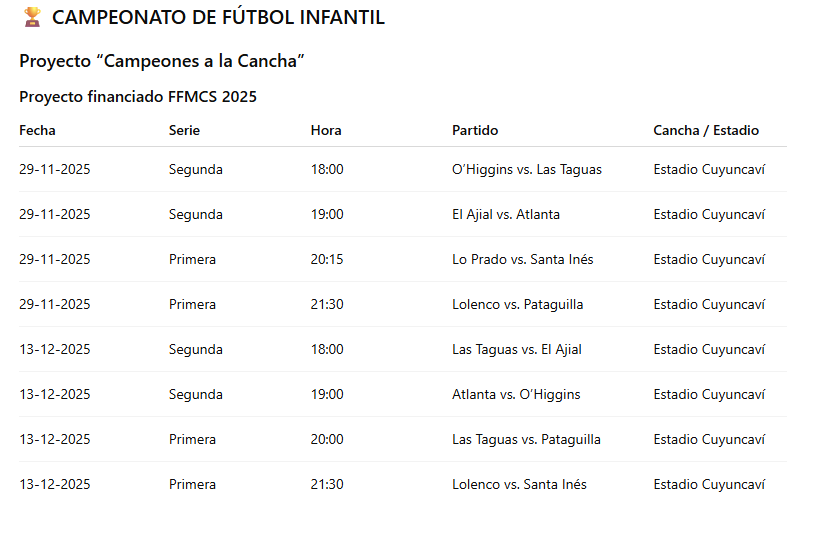The width and height of the screenshot is (822, 546).
Task: Click Estadio Cuyuncaví in the first row
Action: click(709, 169)
